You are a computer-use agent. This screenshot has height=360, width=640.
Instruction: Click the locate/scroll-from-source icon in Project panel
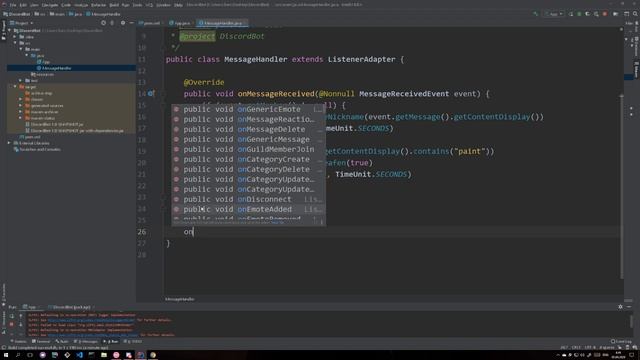(x=103, y=23)
